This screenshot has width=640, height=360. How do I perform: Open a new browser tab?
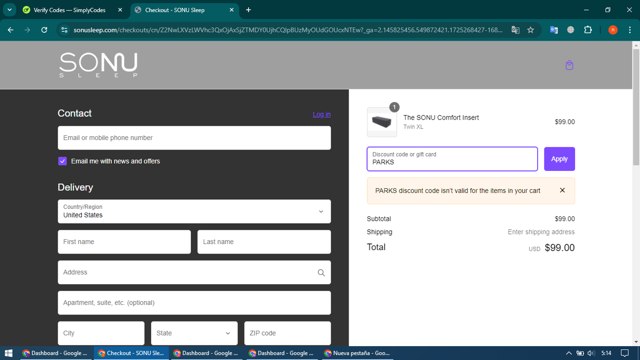pyautogui.click(x=248, y=10)
